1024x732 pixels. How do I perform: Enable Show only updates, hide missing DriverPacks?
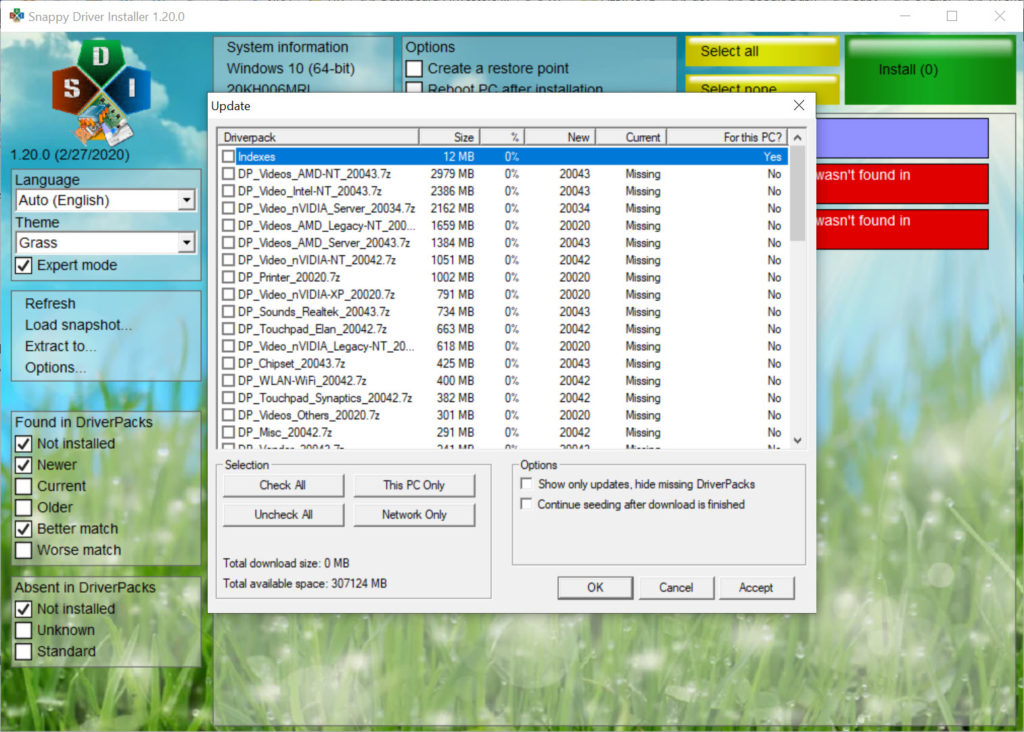pos(526,484)
